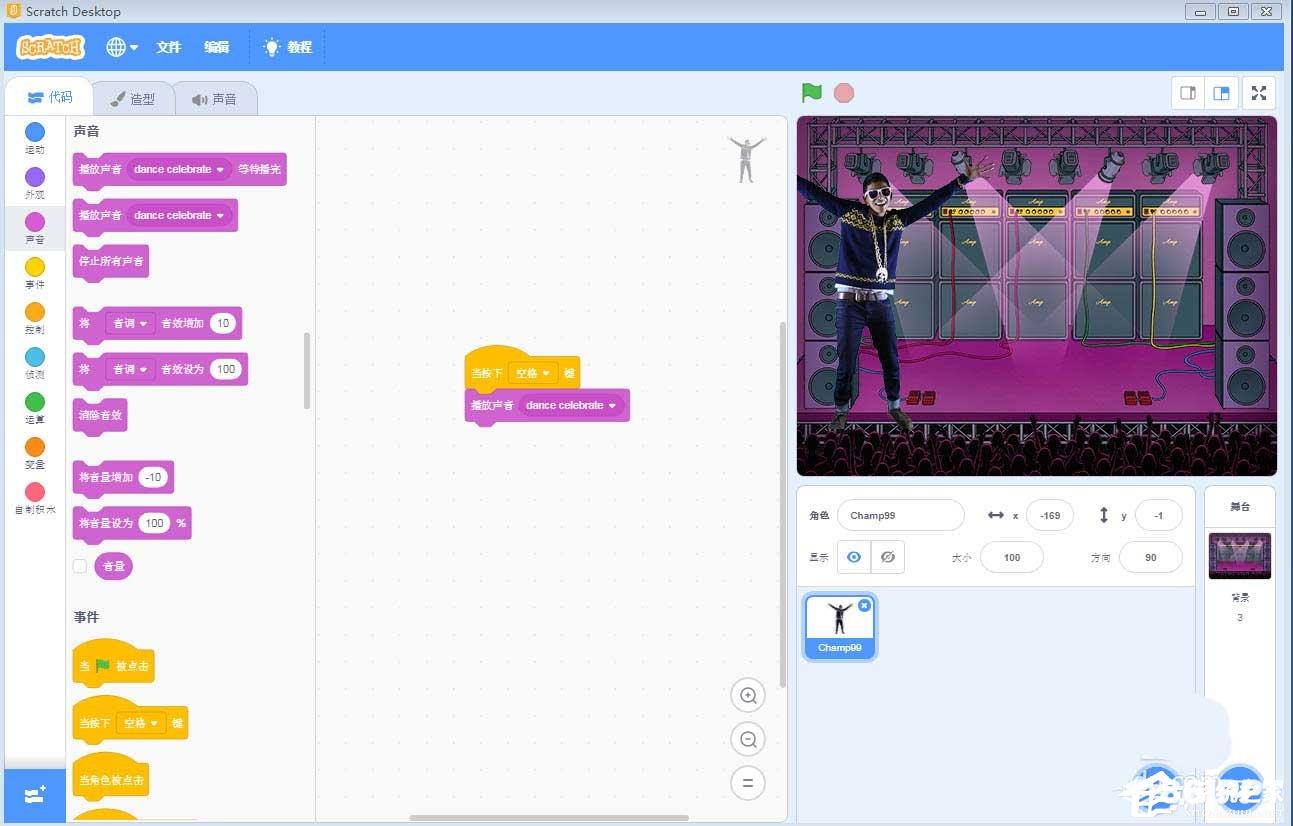Image resolution: width=1293 pixels, height=826 pixels.
Task: Click the block palette vertical scrollbar
Action: point(307,371)
